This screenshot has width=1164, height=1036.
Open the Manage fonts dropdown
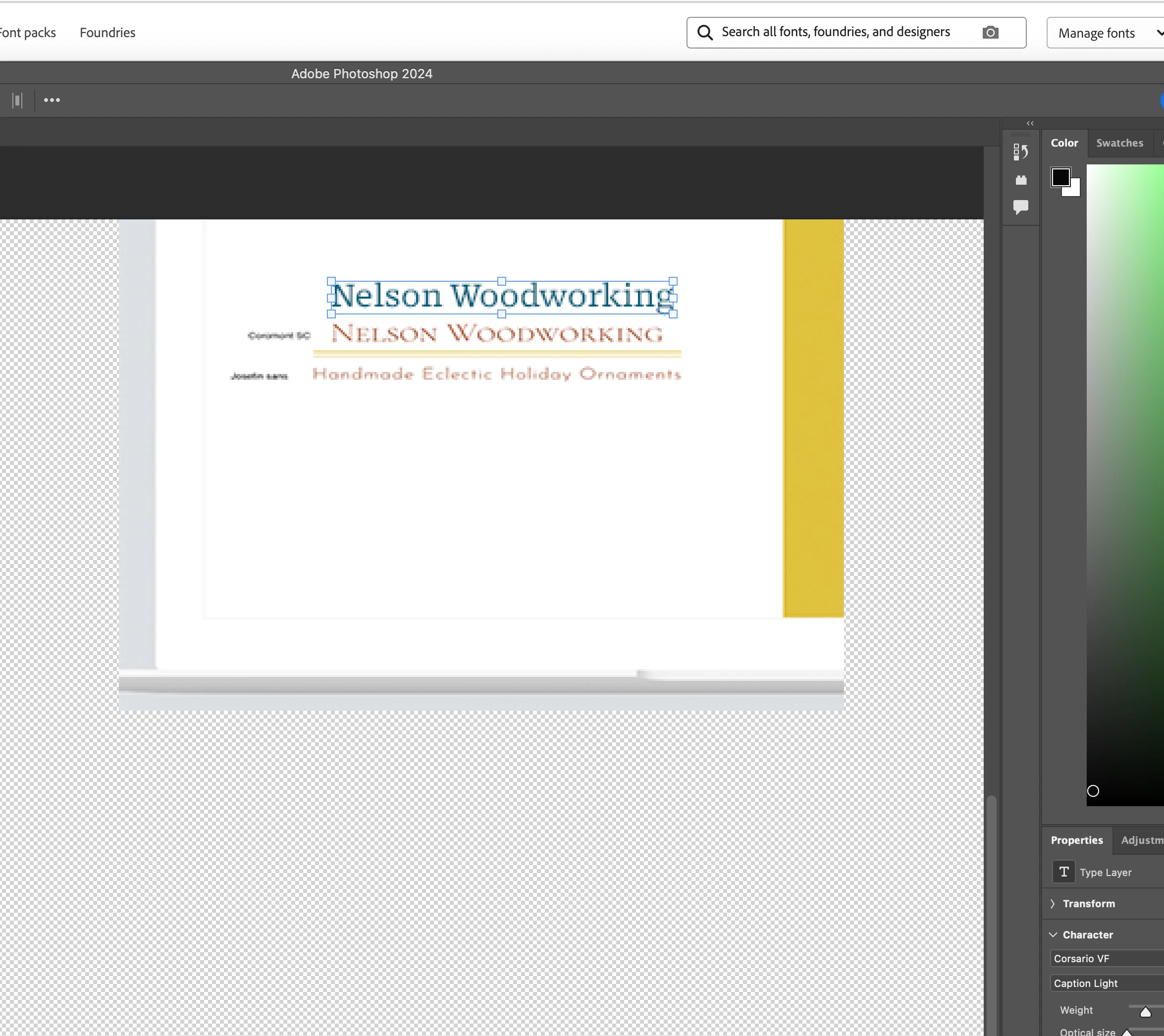pyautogui.click(x=1104, y=33)
